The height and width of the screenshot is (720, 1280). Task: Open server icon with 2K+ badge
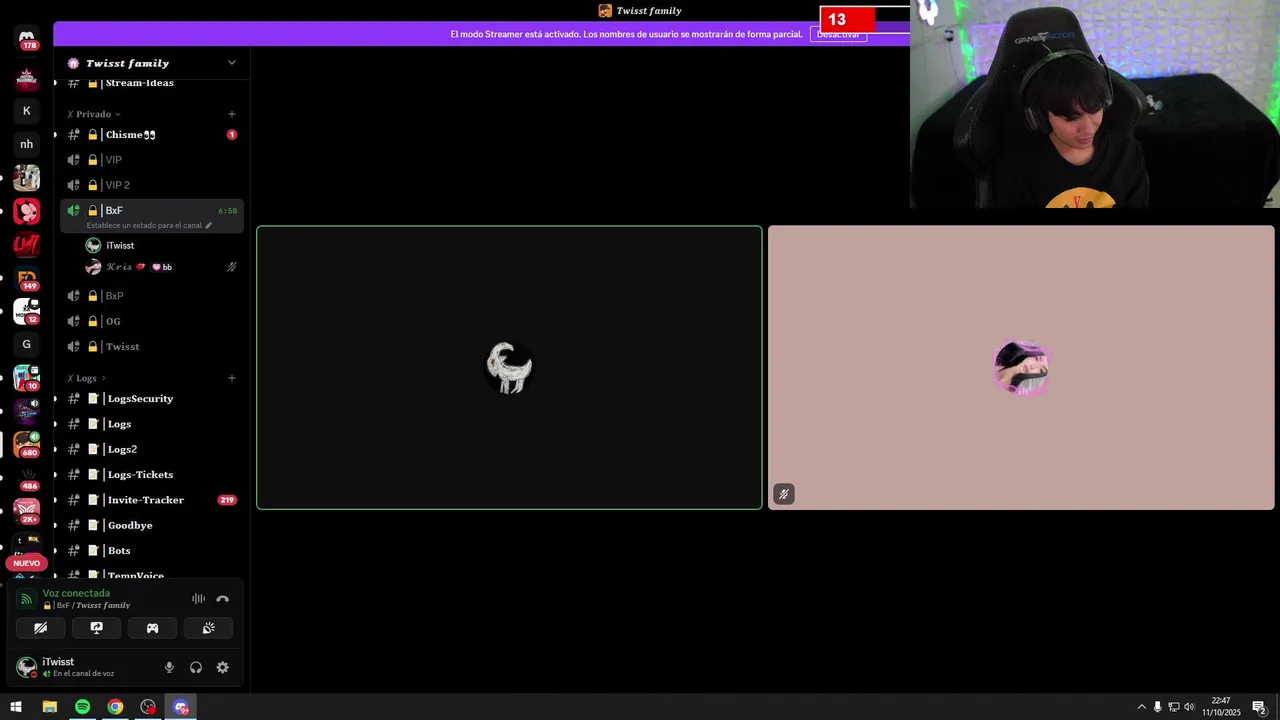click(x=27, y=511)
